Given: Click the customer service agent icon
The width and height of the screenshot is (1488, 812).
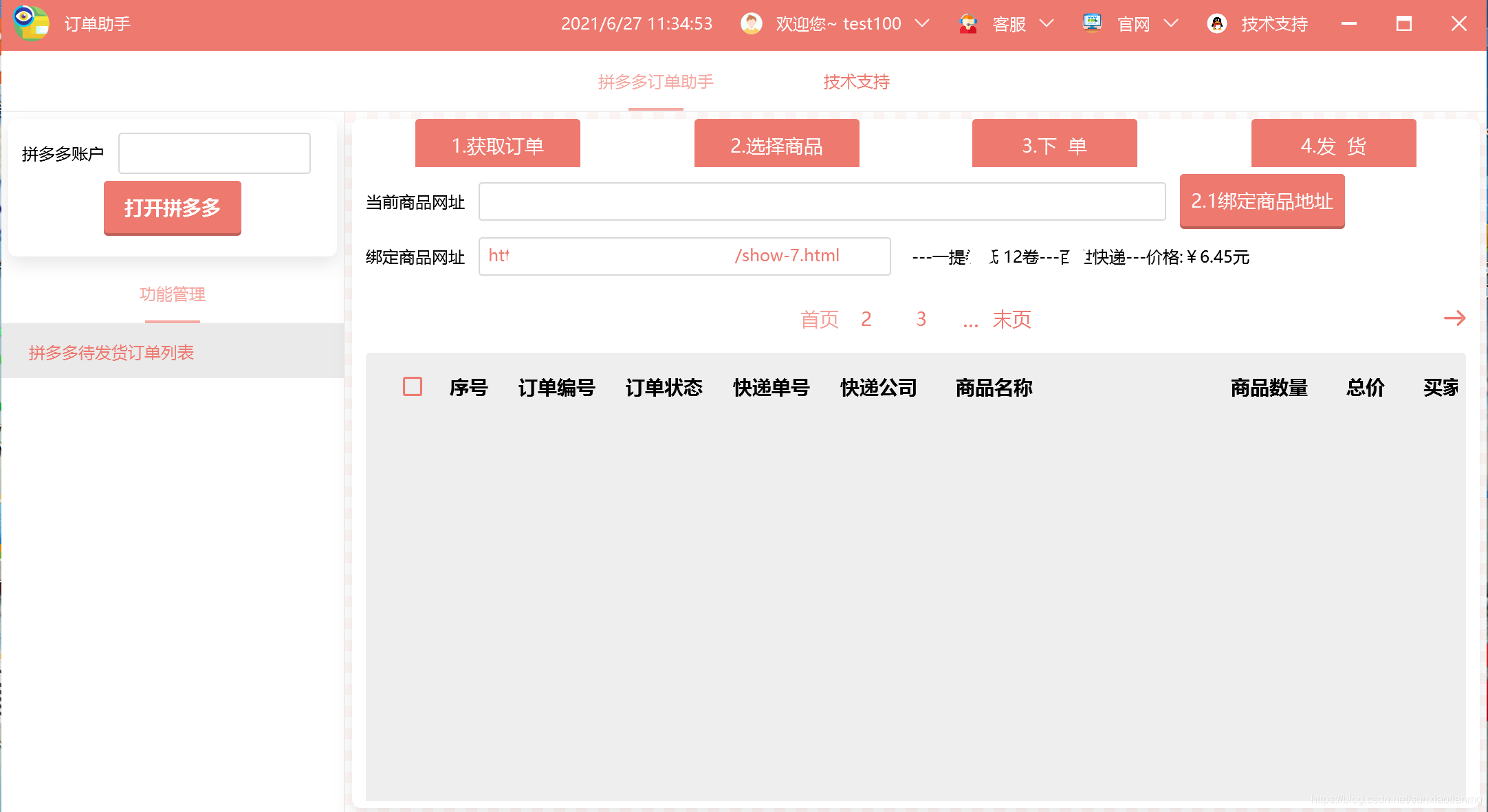Looking at the screenshot, I should click(968, 24).
